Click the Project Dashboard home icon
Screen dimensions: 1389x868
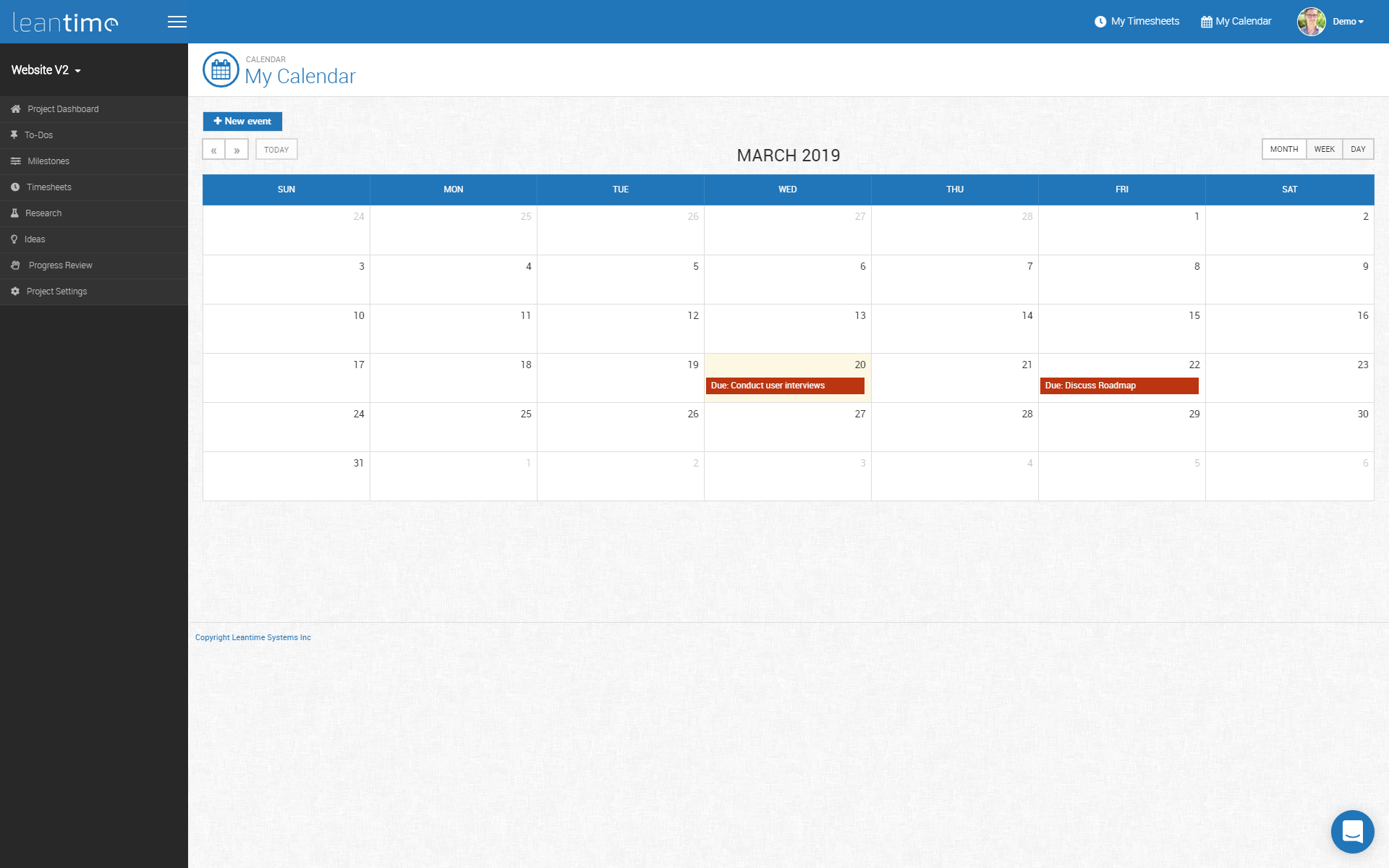coord(15,109)
